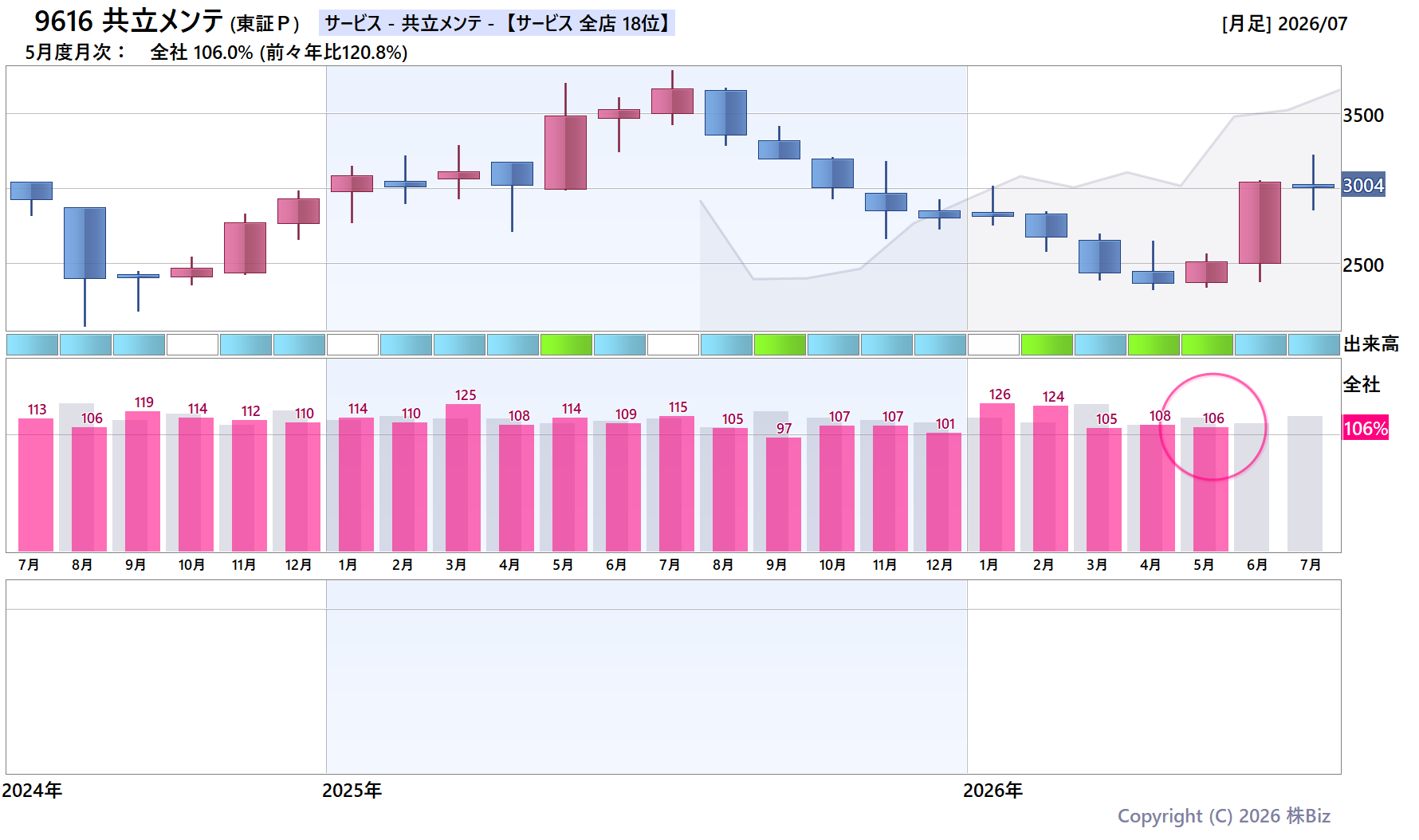Click the 6月 month label near chart end
The width and height of the screenshot is (1419, 840).
point(1257,564)
